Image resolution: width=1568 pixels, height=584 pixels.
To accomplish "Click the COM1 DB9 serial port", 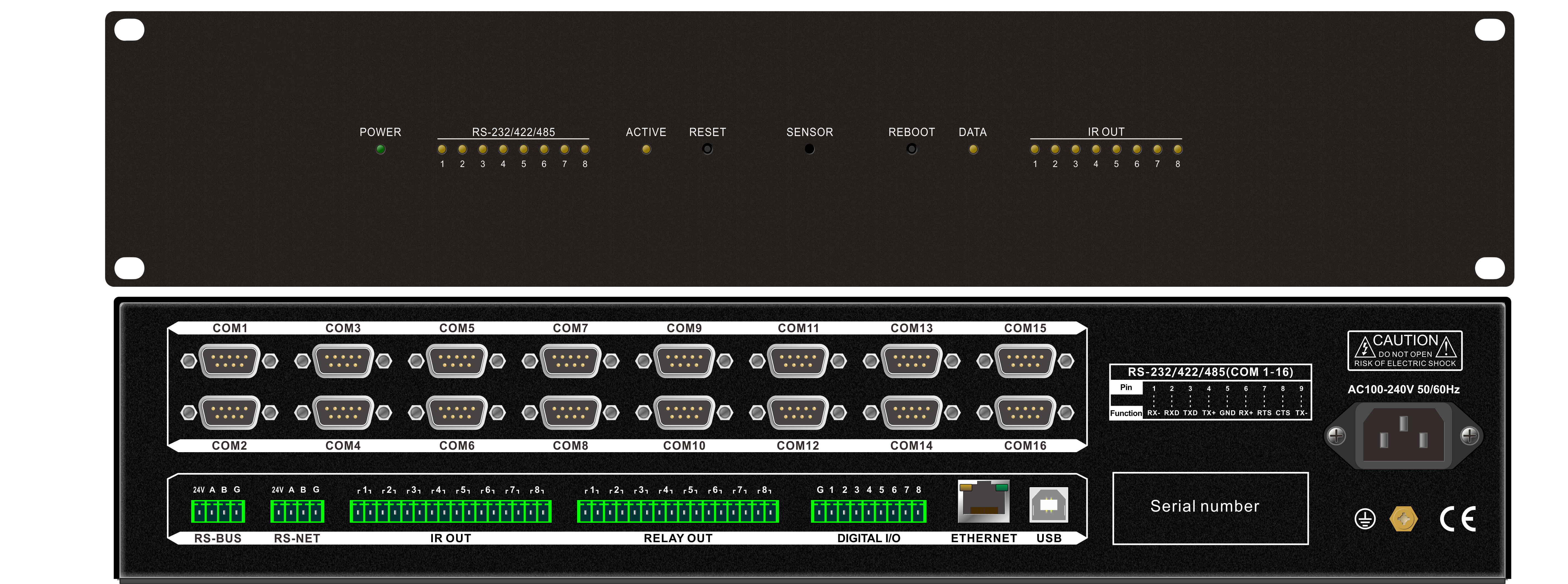I will point(229,361).
